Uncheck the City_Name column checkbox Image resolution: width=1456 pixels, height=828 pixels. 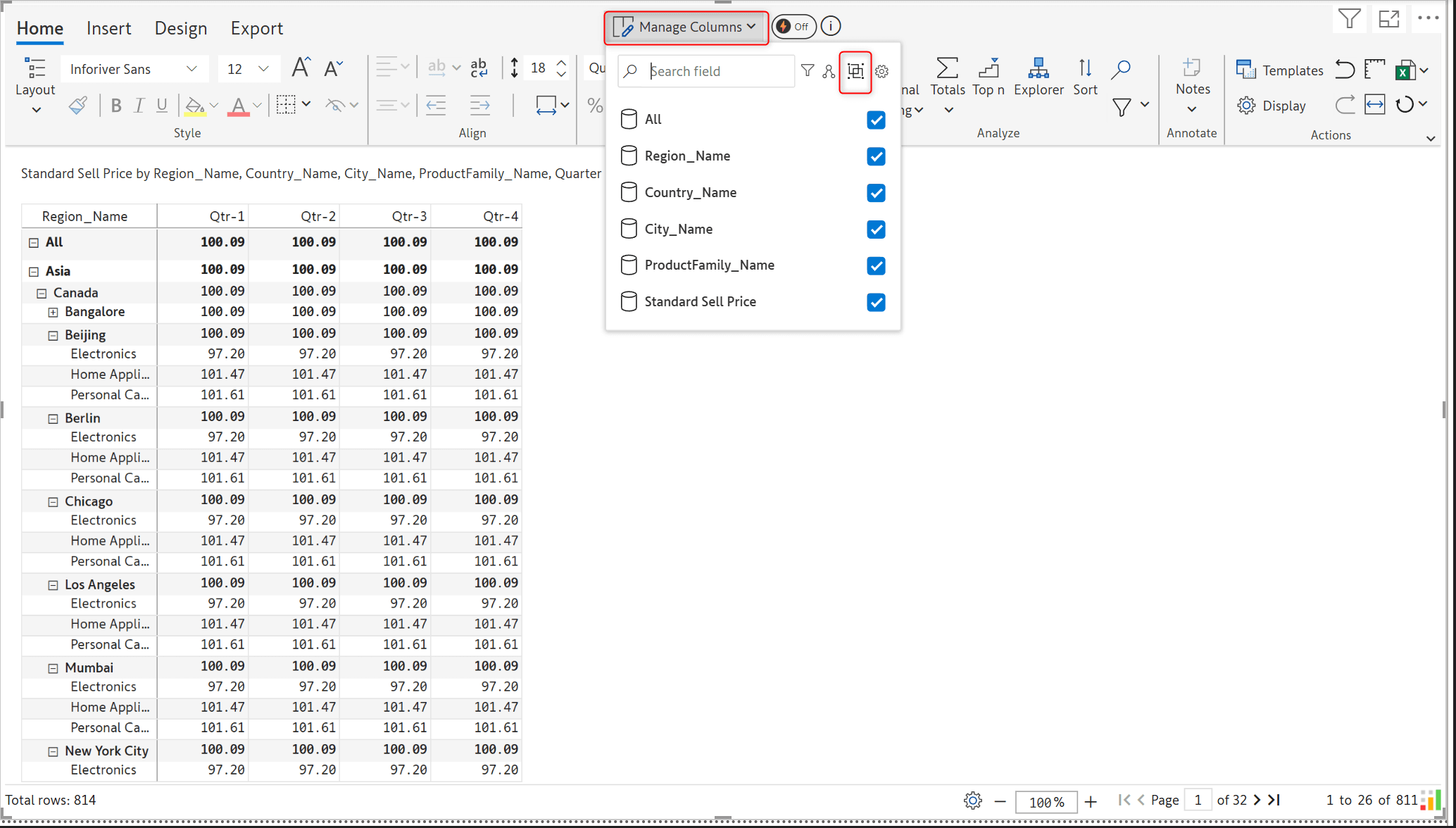876,230
